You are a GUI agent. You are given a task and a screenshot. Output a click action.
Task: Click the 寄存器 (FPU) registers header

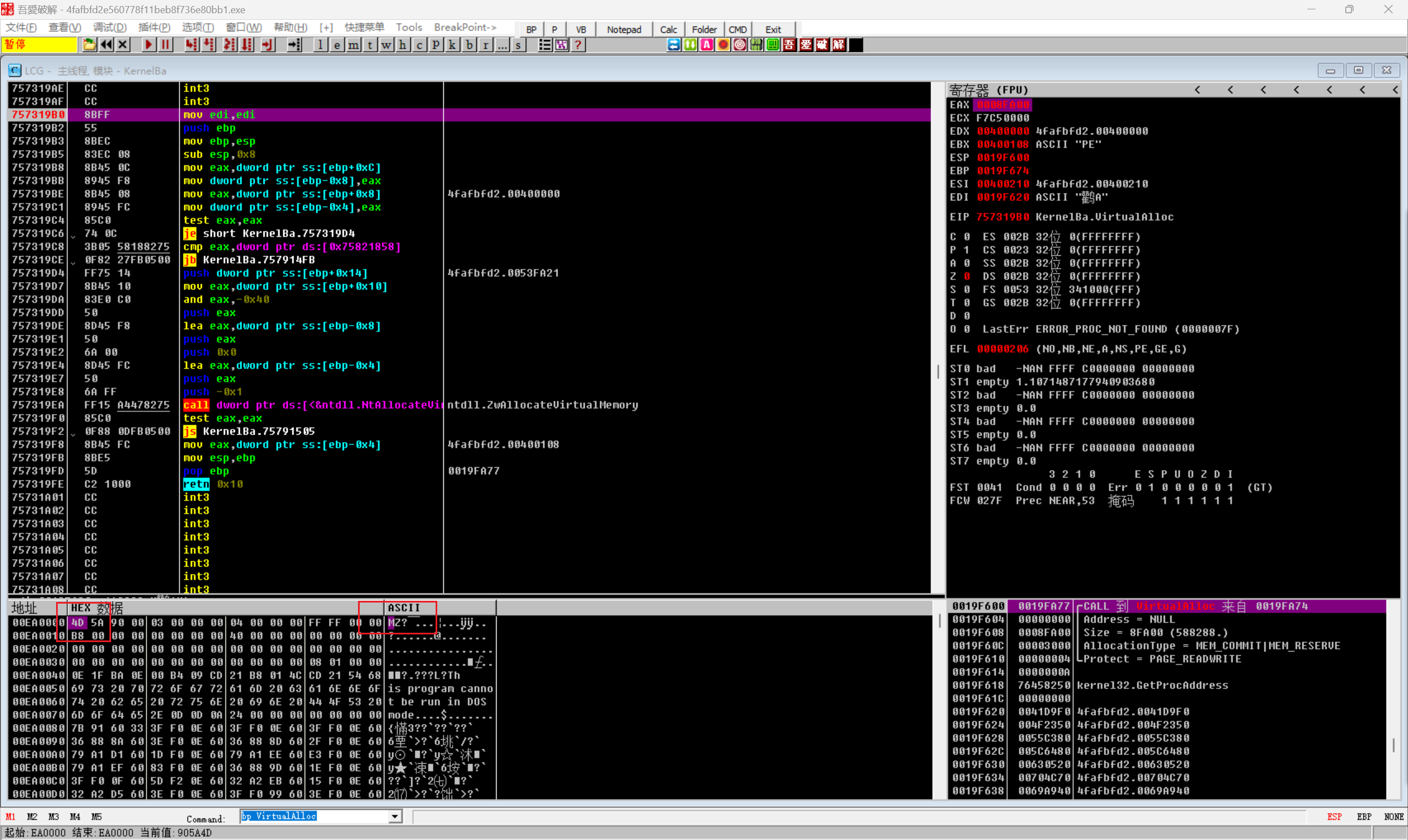pos(988,90)
